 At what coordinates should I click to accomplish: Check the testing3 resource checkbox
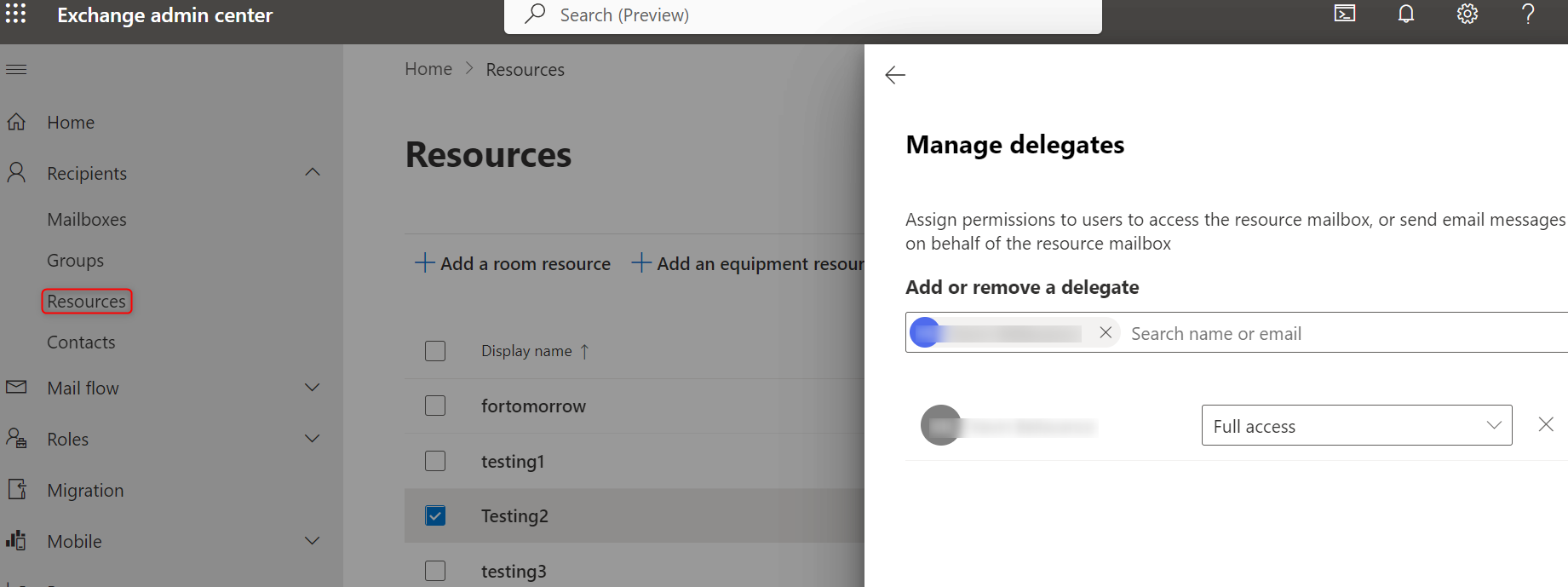(435, 571)
